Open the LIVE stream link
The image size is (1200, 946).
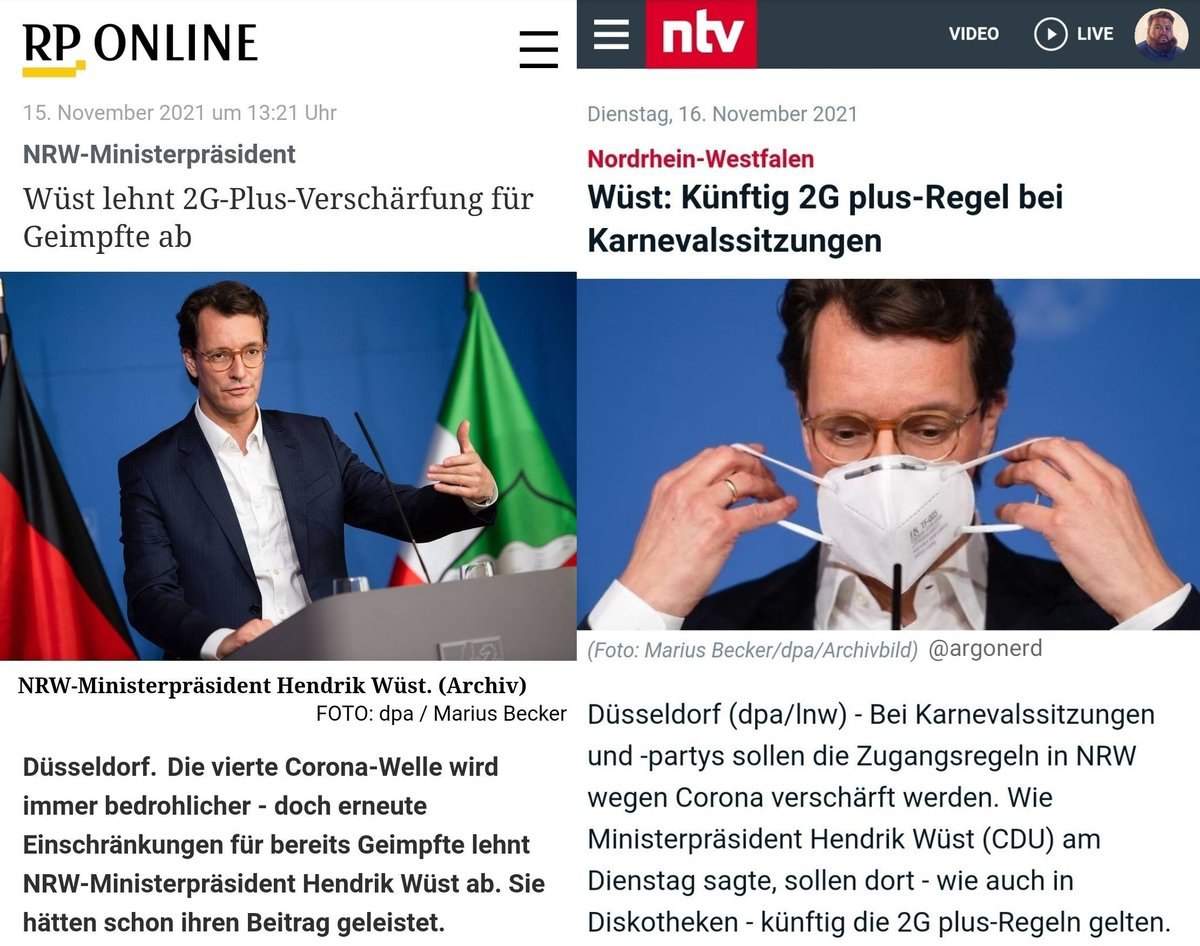[1095, 34]
